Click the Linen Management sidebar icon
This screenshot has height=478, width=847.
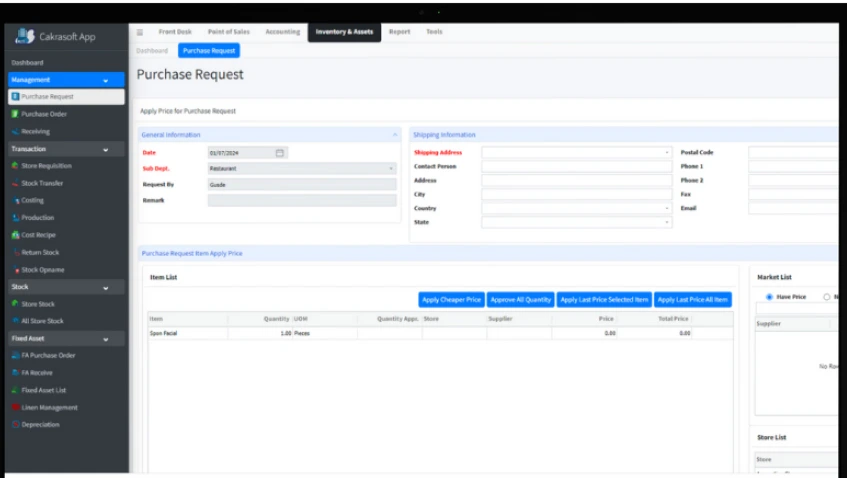[15, 408]
